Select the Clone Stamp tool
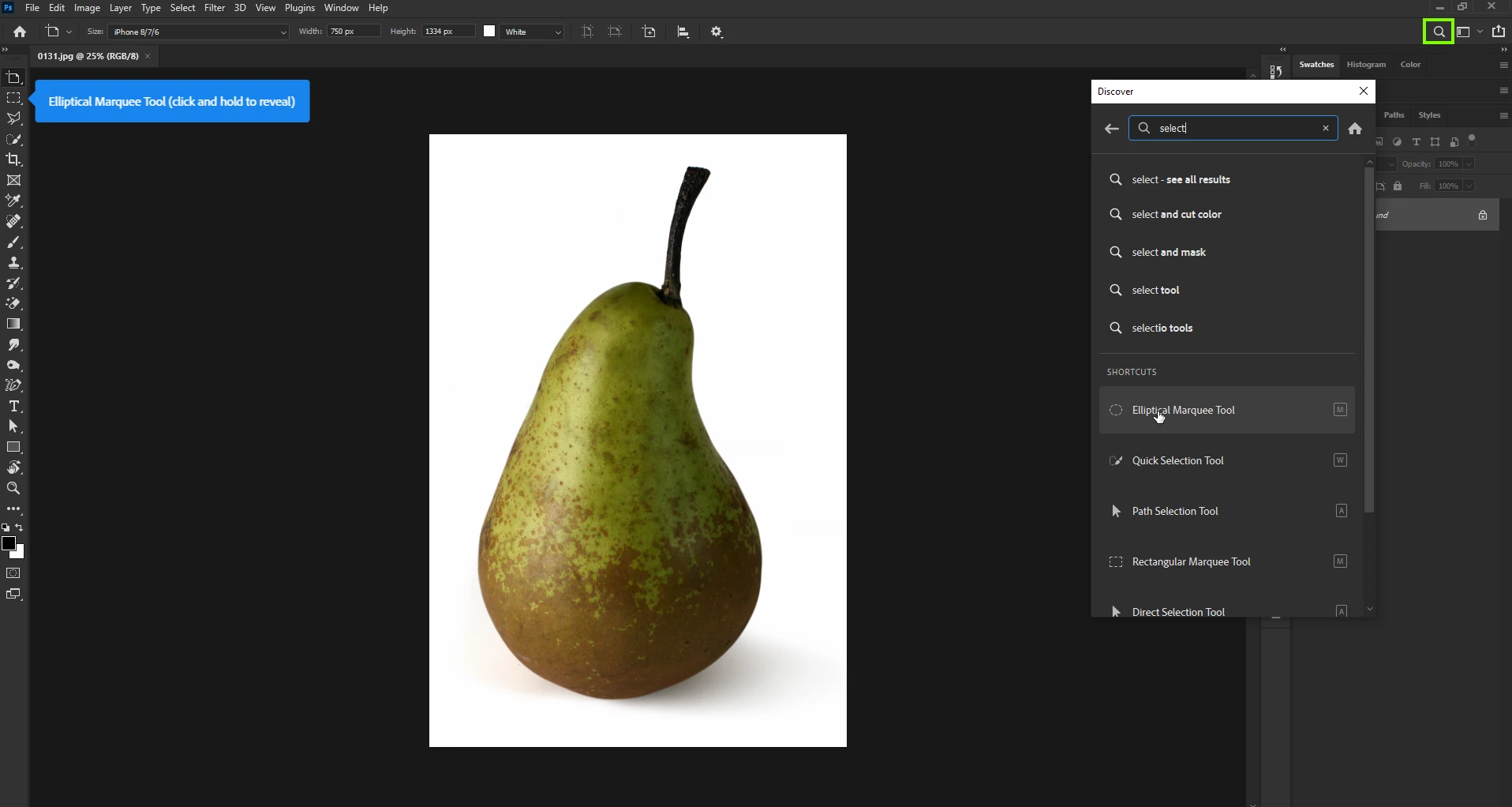 coord(14,263)
